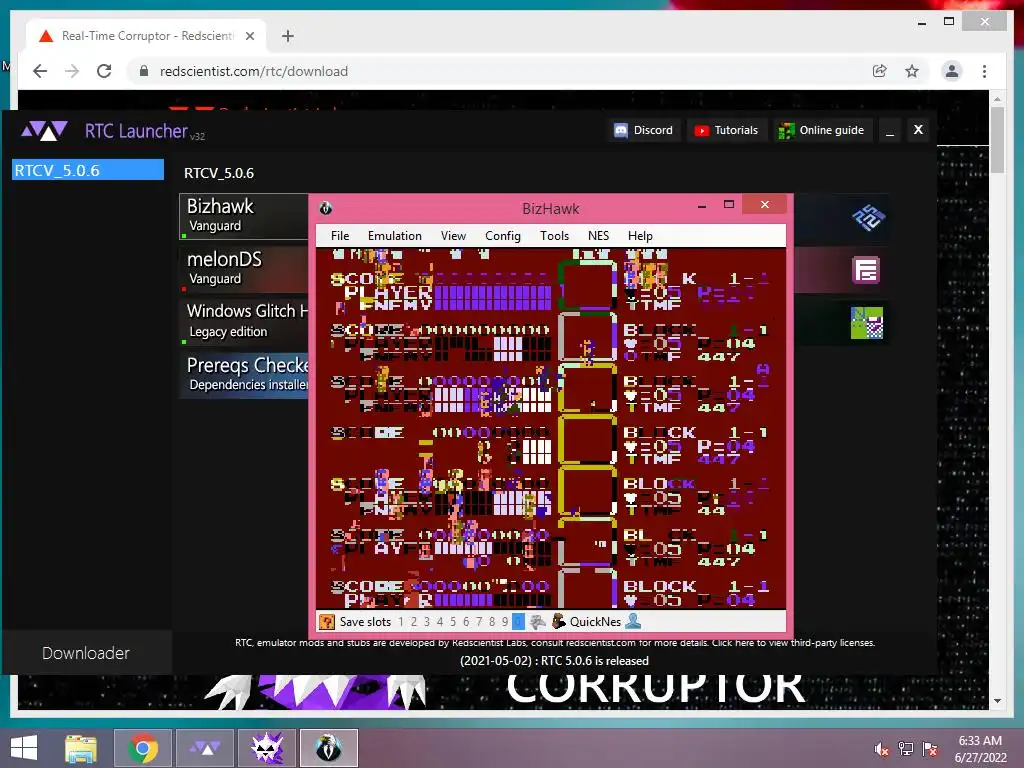Select highlighted save slot 0 in BizHawk
This screenshot has height=768, width=1024.
coord(518,622)
